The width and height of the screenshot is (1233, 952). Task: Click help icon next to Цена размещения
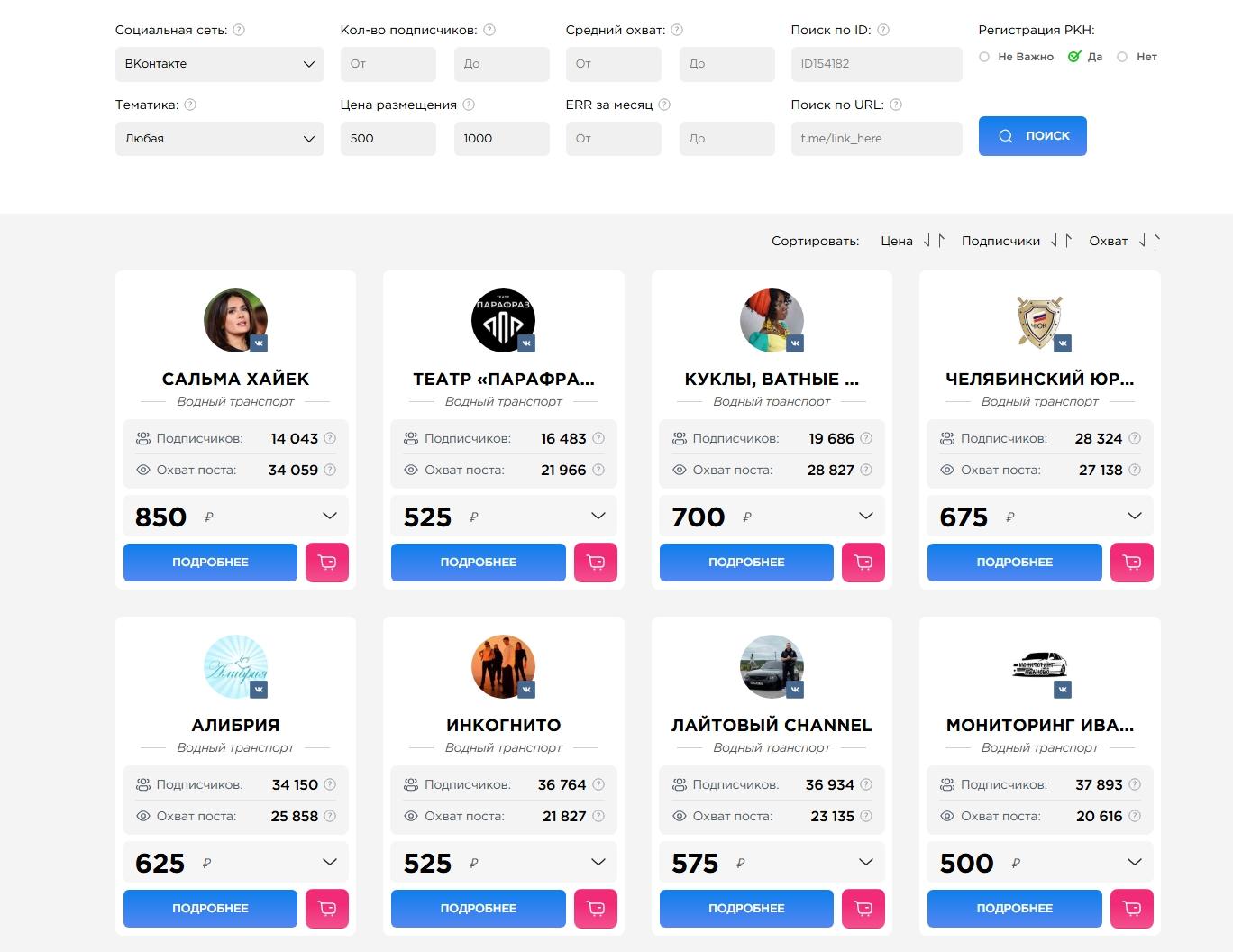point(469,105)
